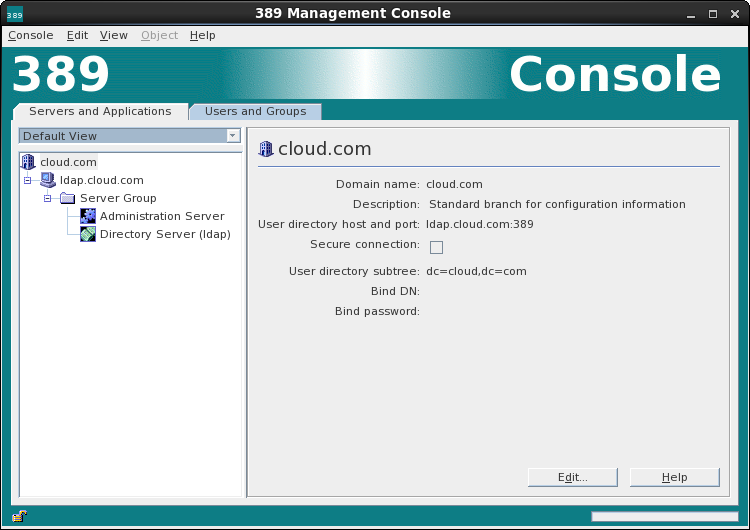The width and height of the screenshot is (750, 530).
Task: Open the Edit menu
Action: 77,35
